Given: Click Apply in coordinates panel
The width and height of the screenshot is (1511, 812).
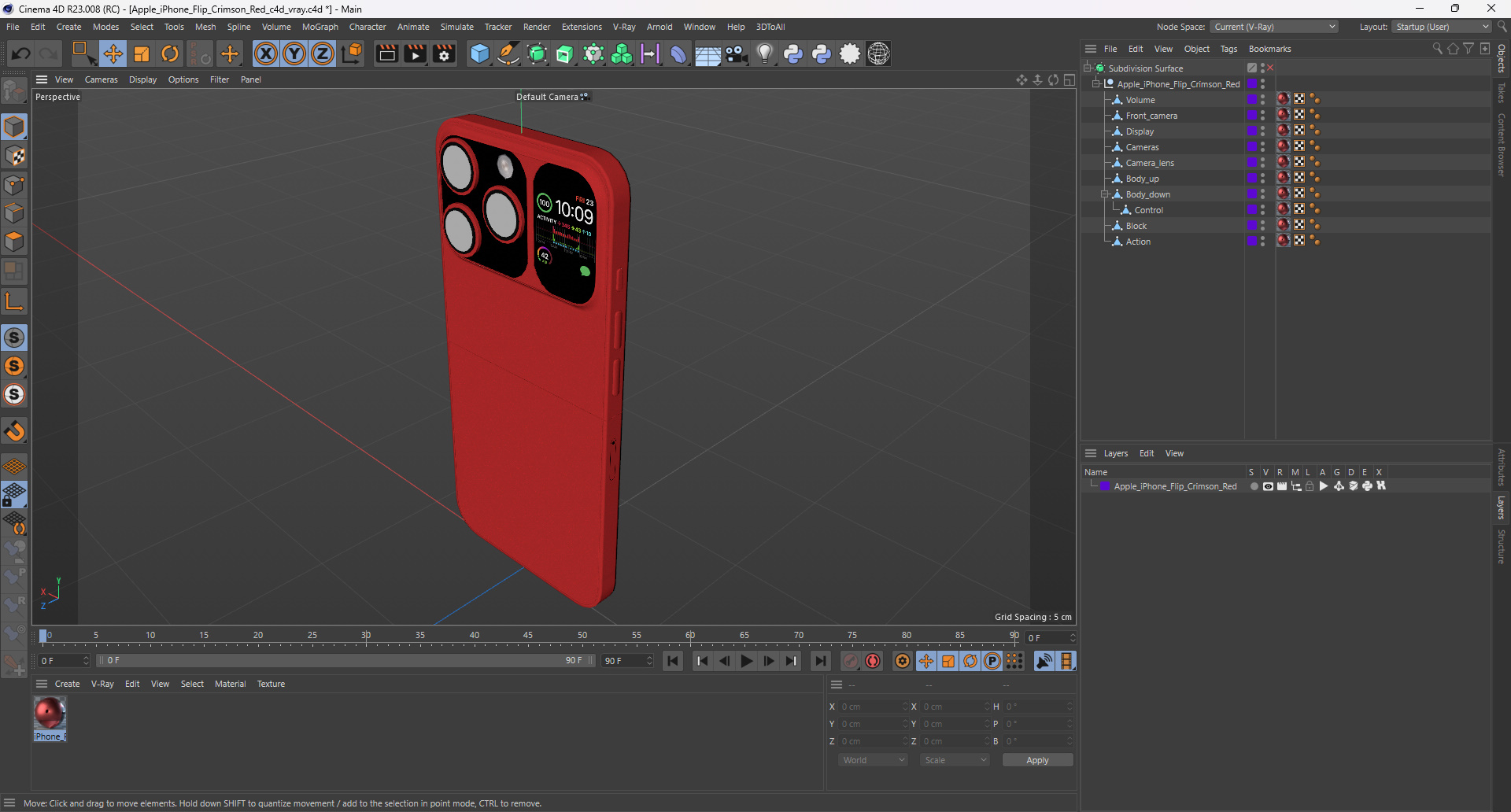Looking at the screenshot, I should click(x=1037, y=760).
